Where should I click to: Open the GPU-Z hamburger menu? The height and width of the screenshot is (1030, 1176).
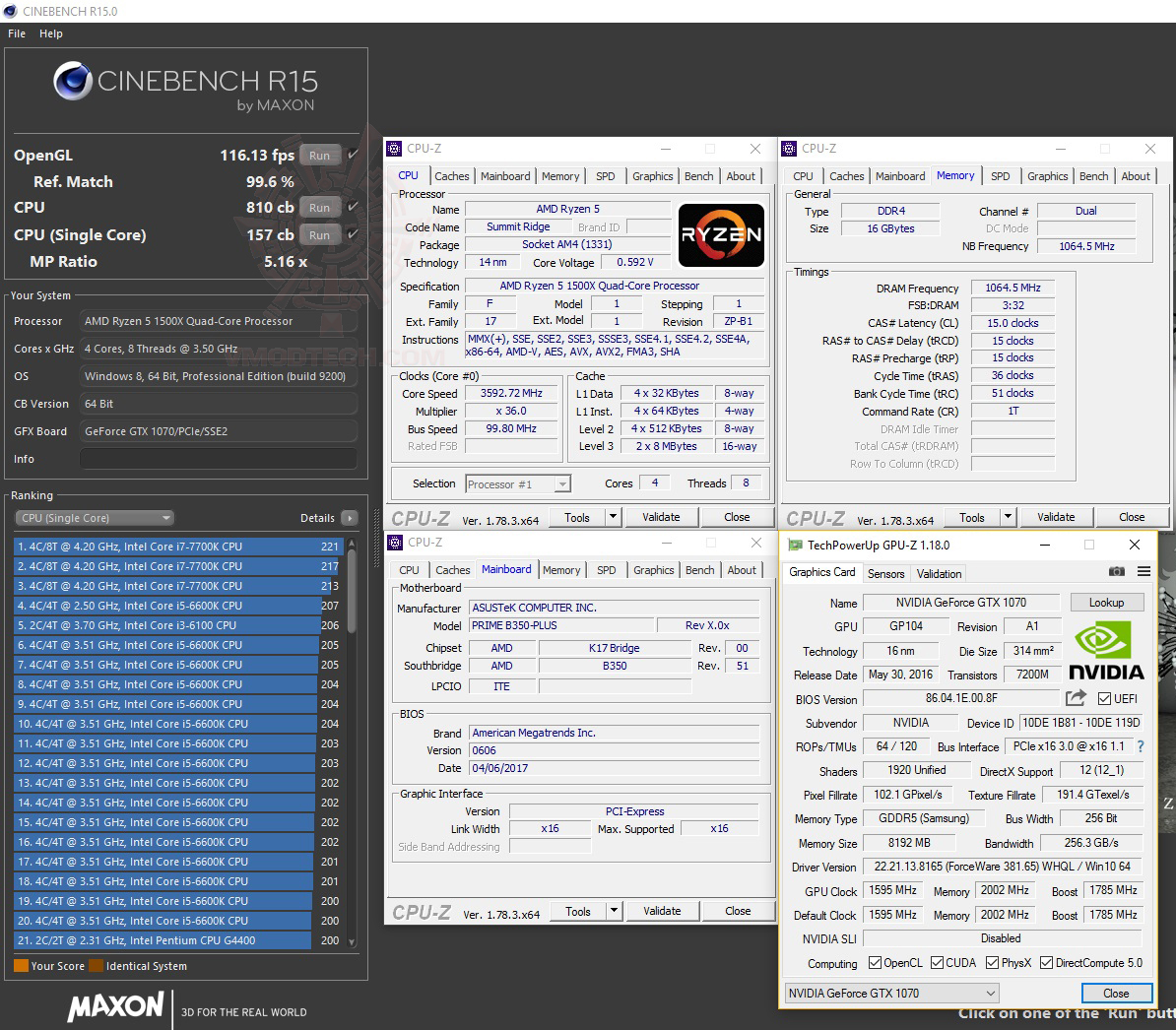coord(1143,571)
